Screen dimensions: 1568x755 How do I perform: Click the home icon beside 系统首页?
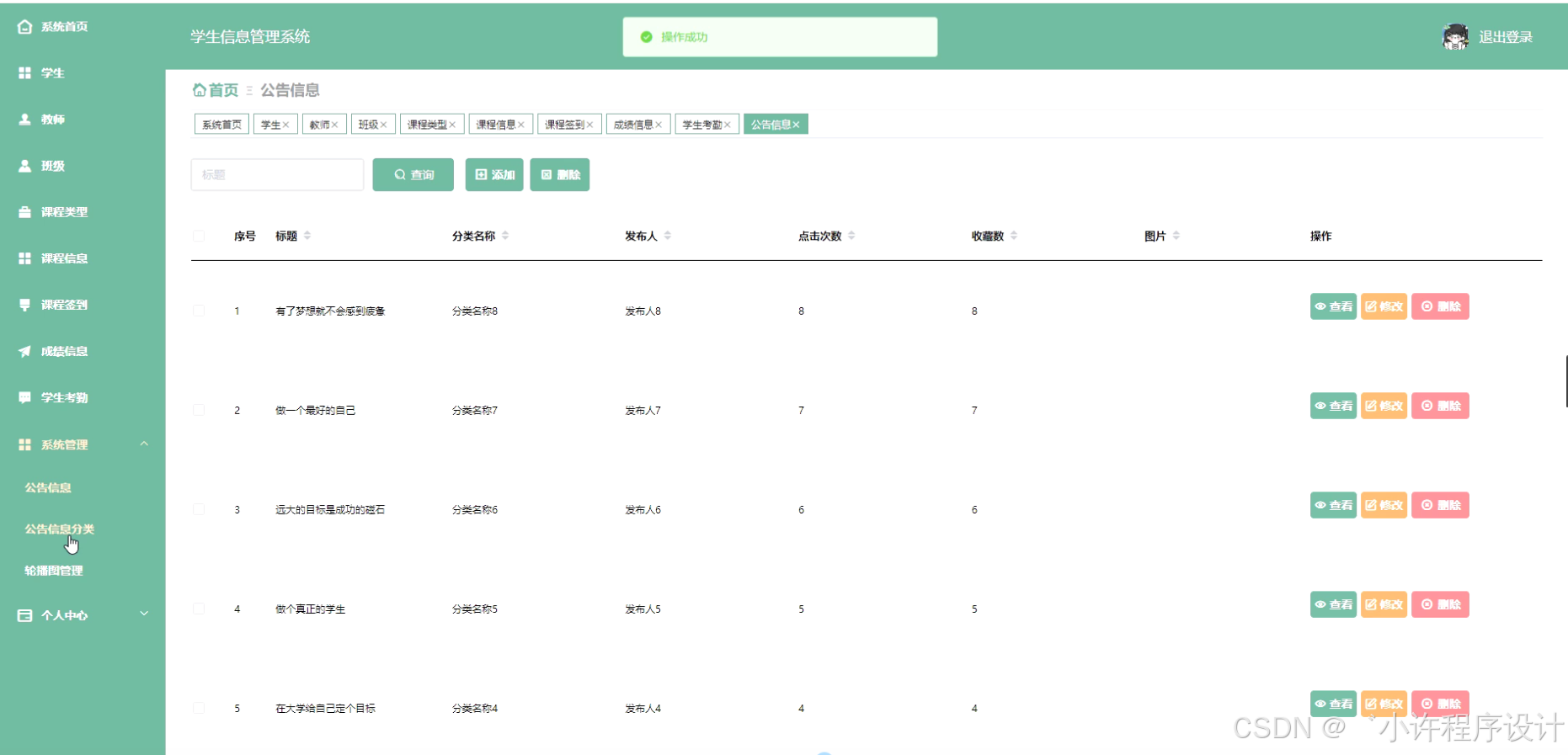(x=24, y=27)
